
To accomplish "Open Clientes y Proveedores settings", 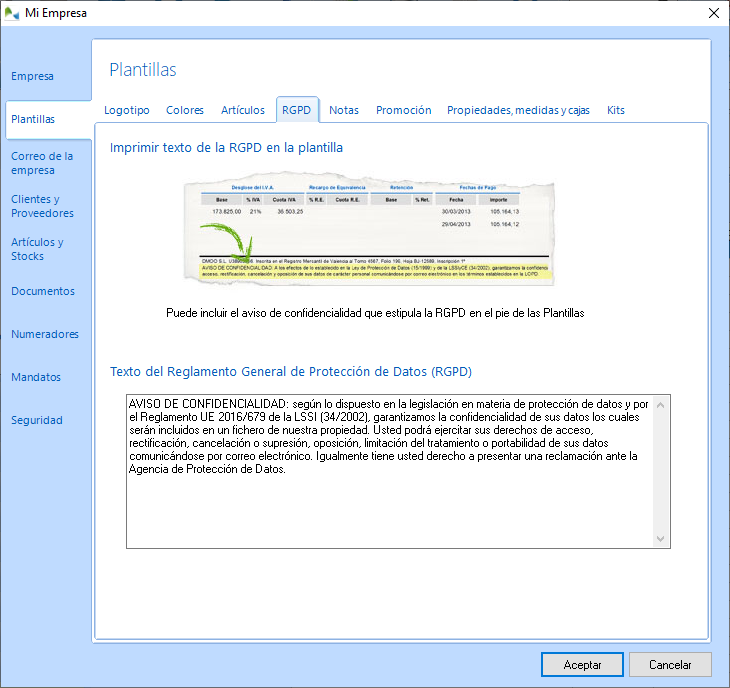I will (x=42, y=206).
